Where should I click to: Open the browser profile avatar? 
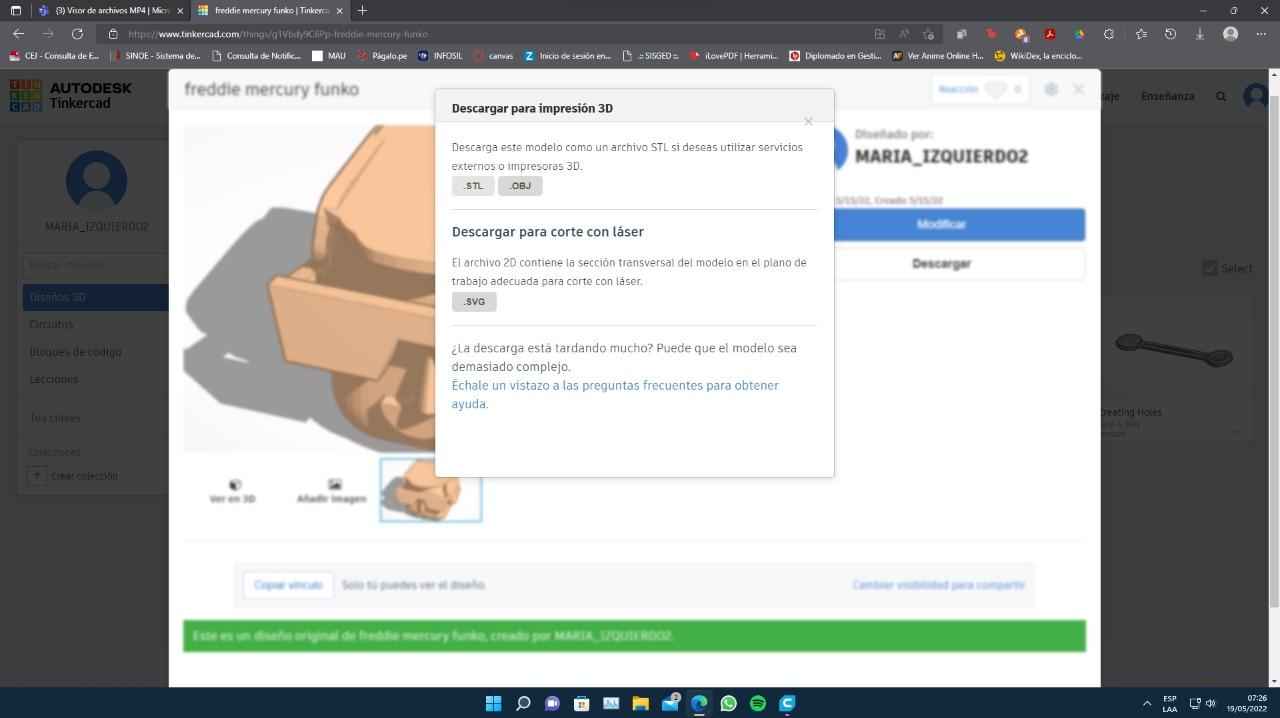1231,33
